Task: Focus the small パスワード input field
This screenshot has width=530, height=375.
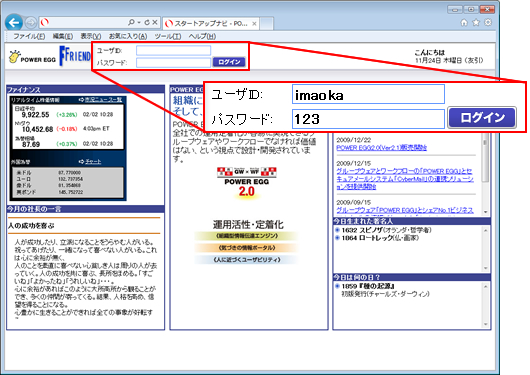Action: pos(173,63)
